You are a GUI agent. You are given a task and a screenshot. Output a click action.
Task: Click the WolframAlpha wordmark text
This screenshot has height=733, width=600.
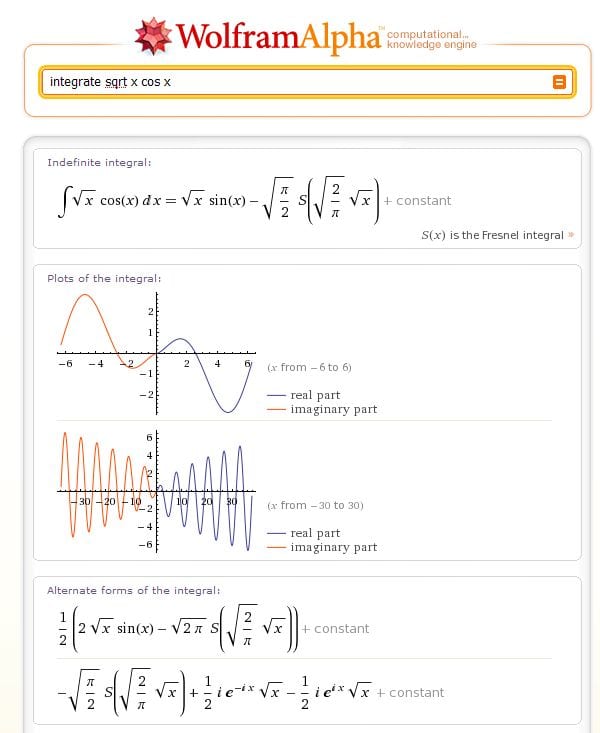click(x=279, y=36)
